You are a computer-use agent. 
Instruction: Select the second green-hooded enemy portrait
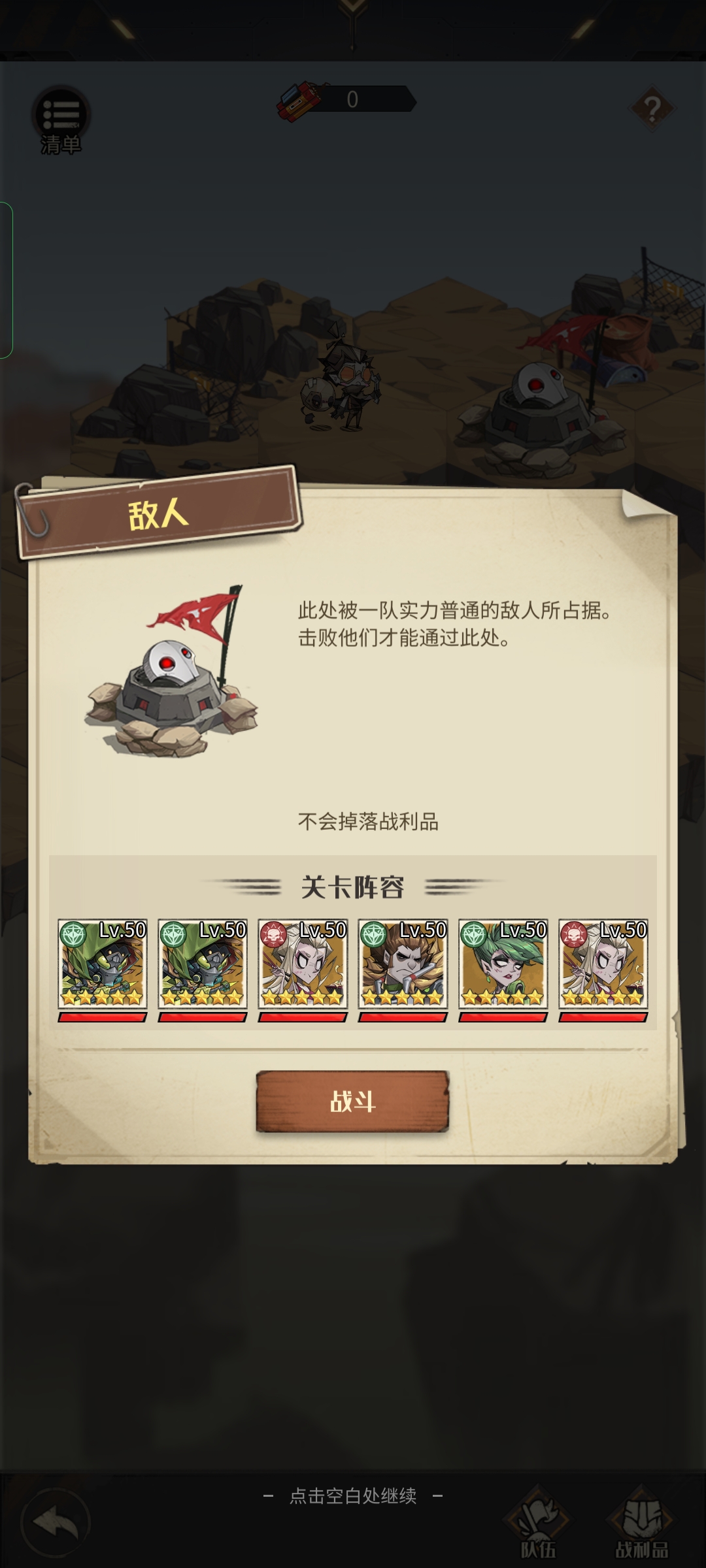tap(202, 964)
